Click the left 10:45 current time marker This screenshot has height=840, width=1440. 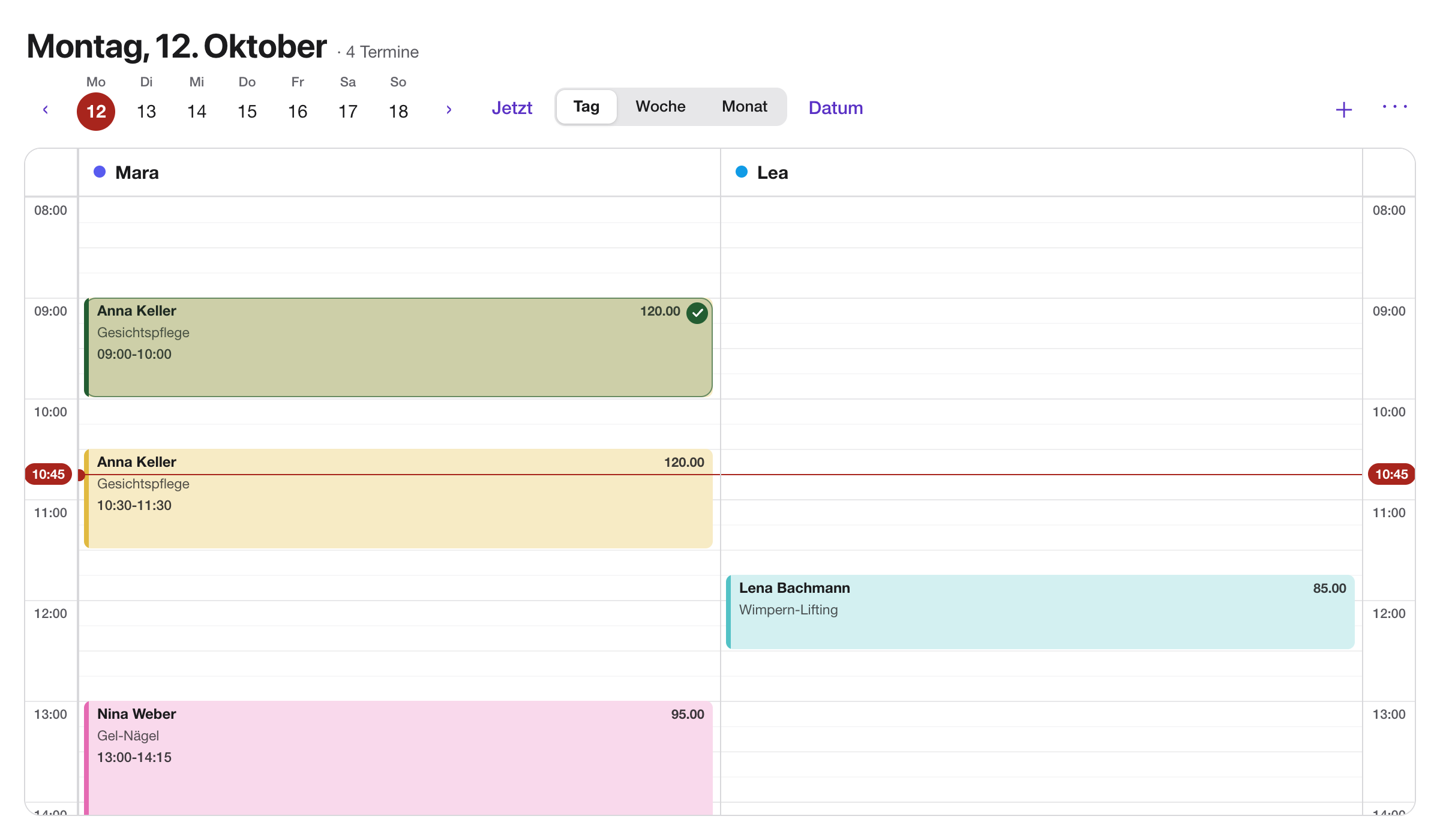tap(48, 474)
